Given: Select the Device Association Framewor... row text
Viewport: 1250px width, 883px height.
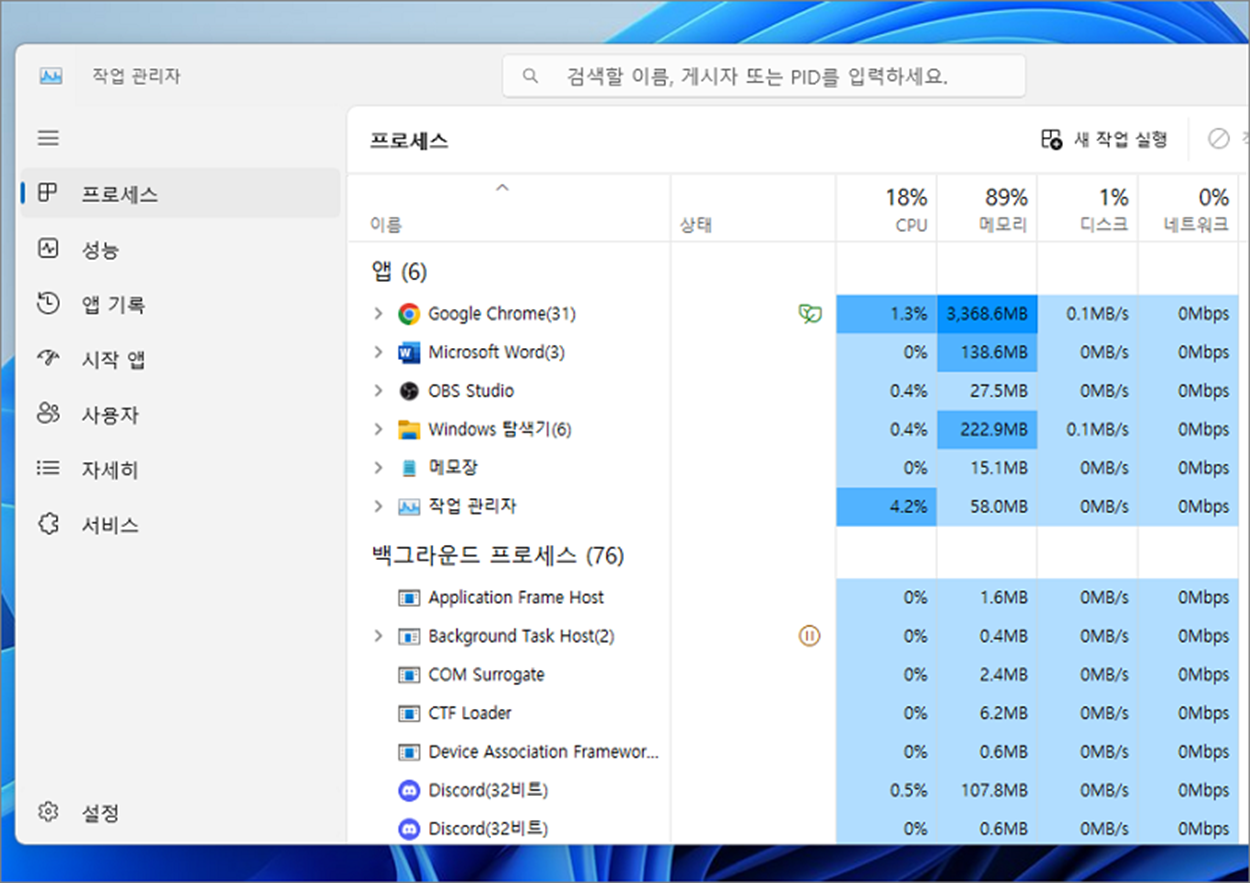Looking at the screenshot, I should pos(543,752).
